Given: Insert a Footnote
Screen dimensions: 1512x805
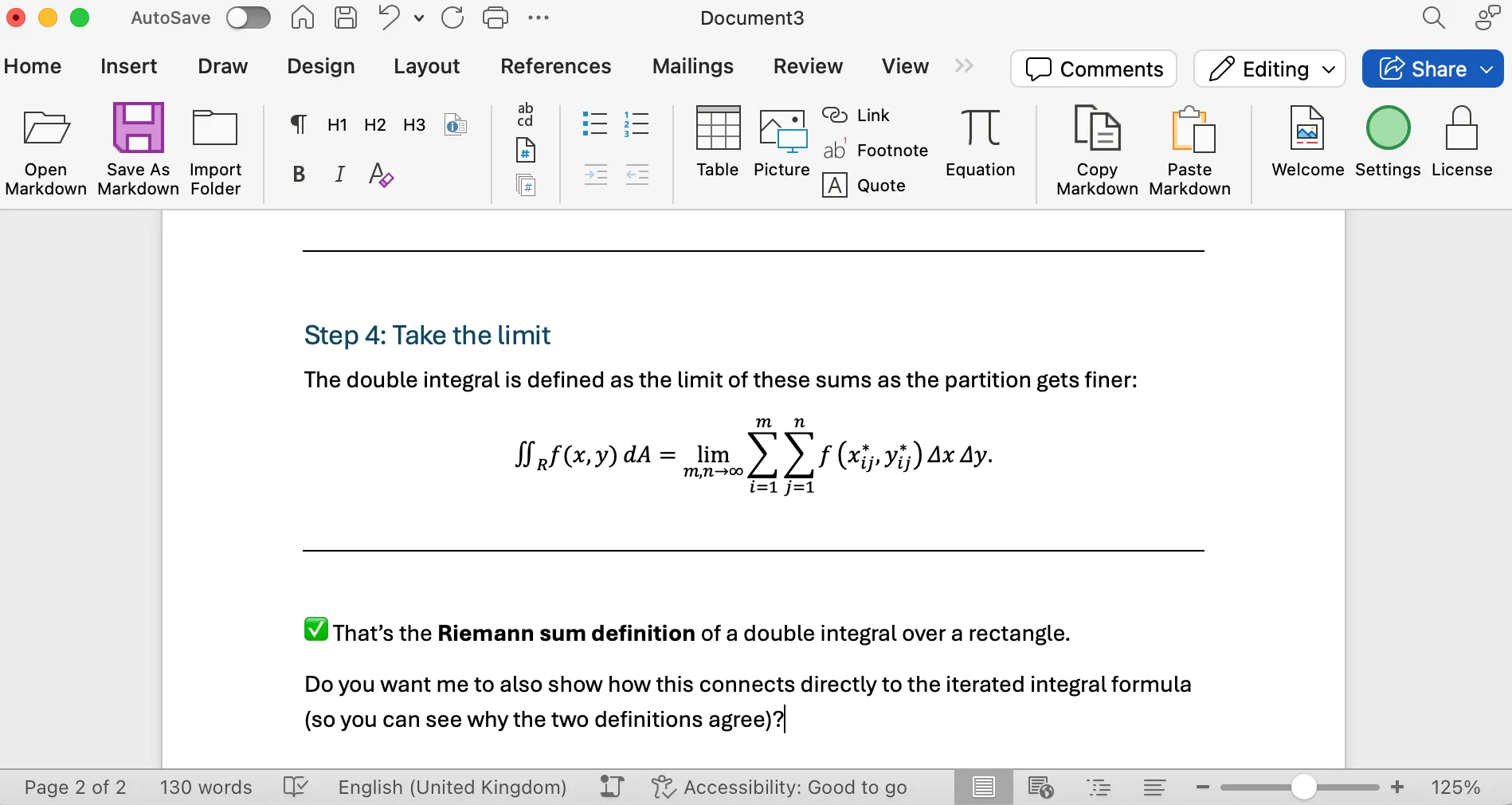Looking at the screenshot, I should tap(875, 150).
